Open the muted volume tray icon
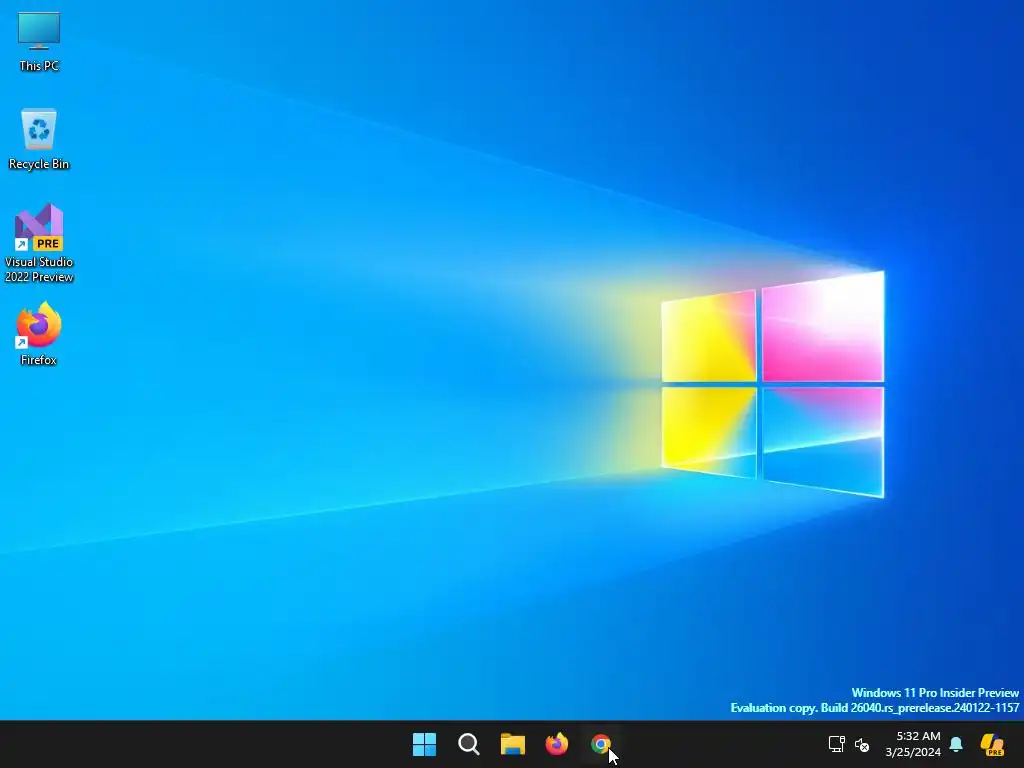The height and width of the screenshot is (768, 1024). [862, 744]
